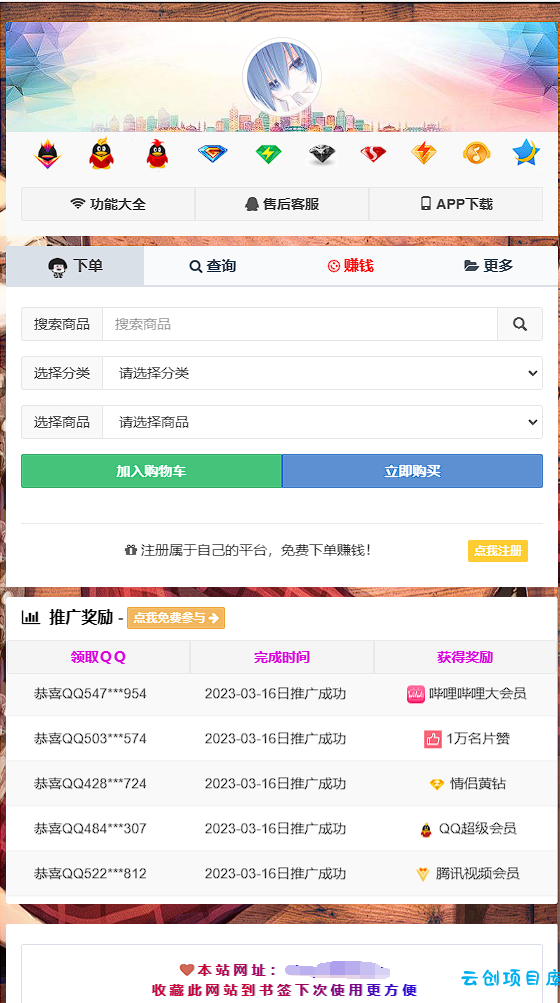560x1003 pixels.
Task: Switch to the 查询 tab
Action: pos(213,266)
